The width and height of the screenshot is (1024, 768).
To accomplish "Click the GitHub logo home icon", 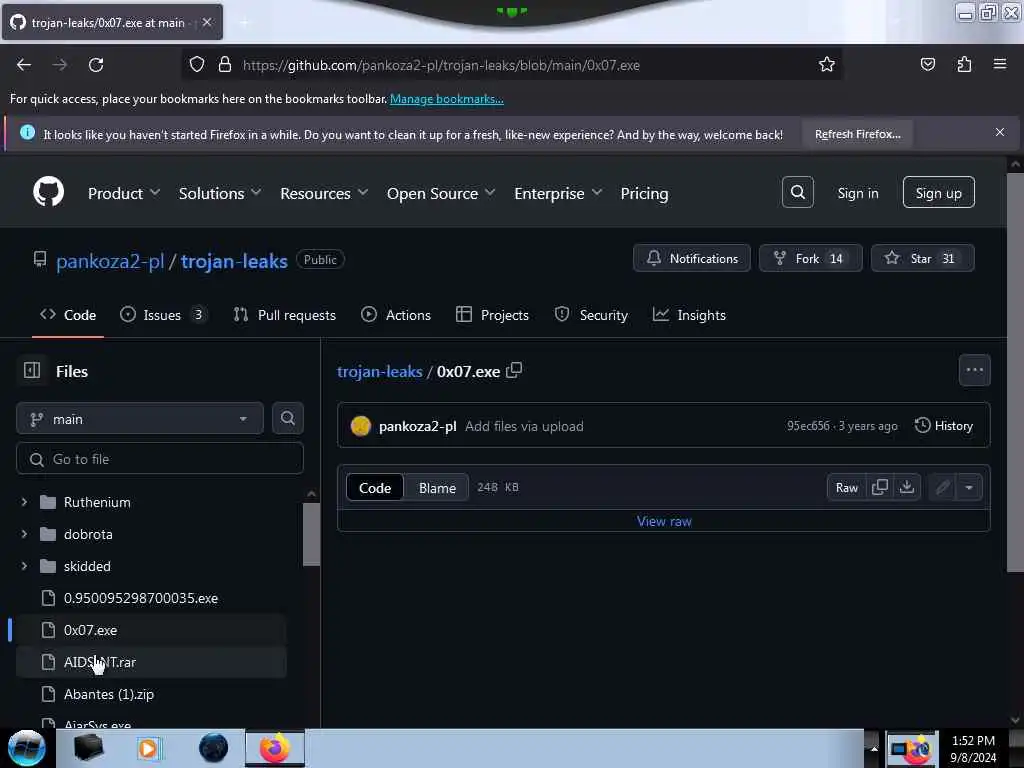I will pos(48,193).
